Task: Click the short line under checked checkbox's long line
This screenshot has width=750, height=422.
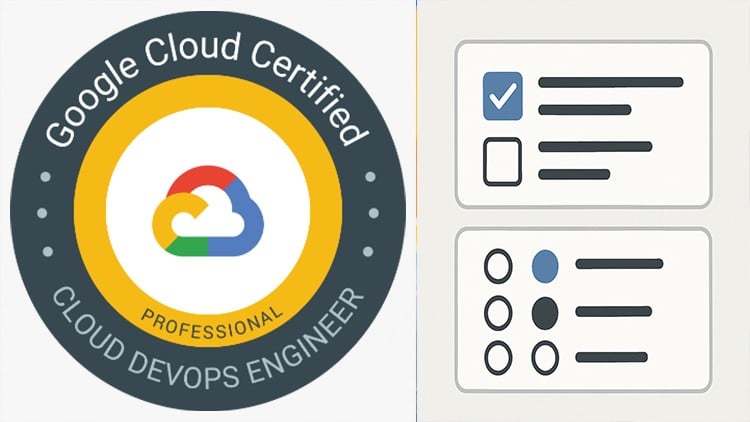Action: point(584,109)
